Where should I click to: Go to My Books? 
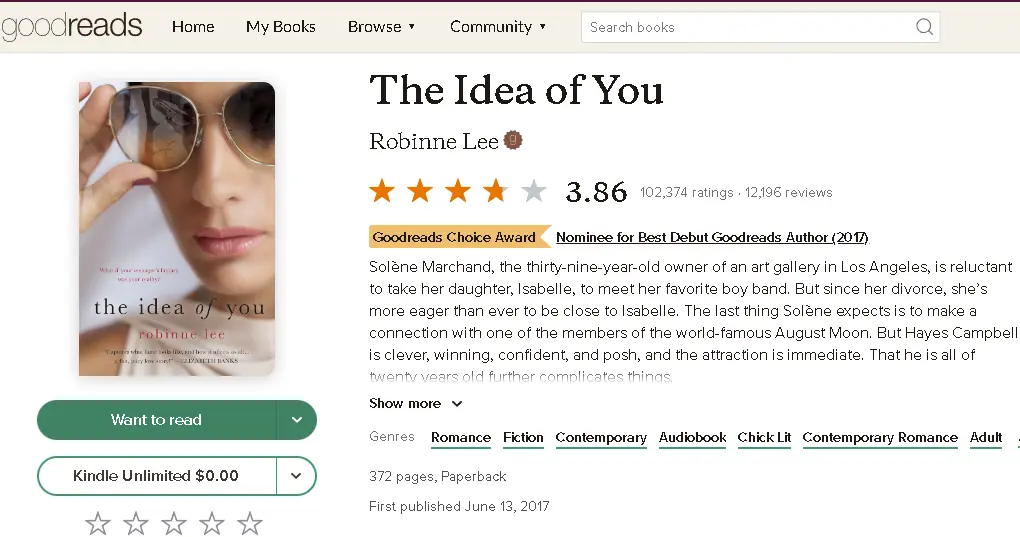[x=281, y=27]
